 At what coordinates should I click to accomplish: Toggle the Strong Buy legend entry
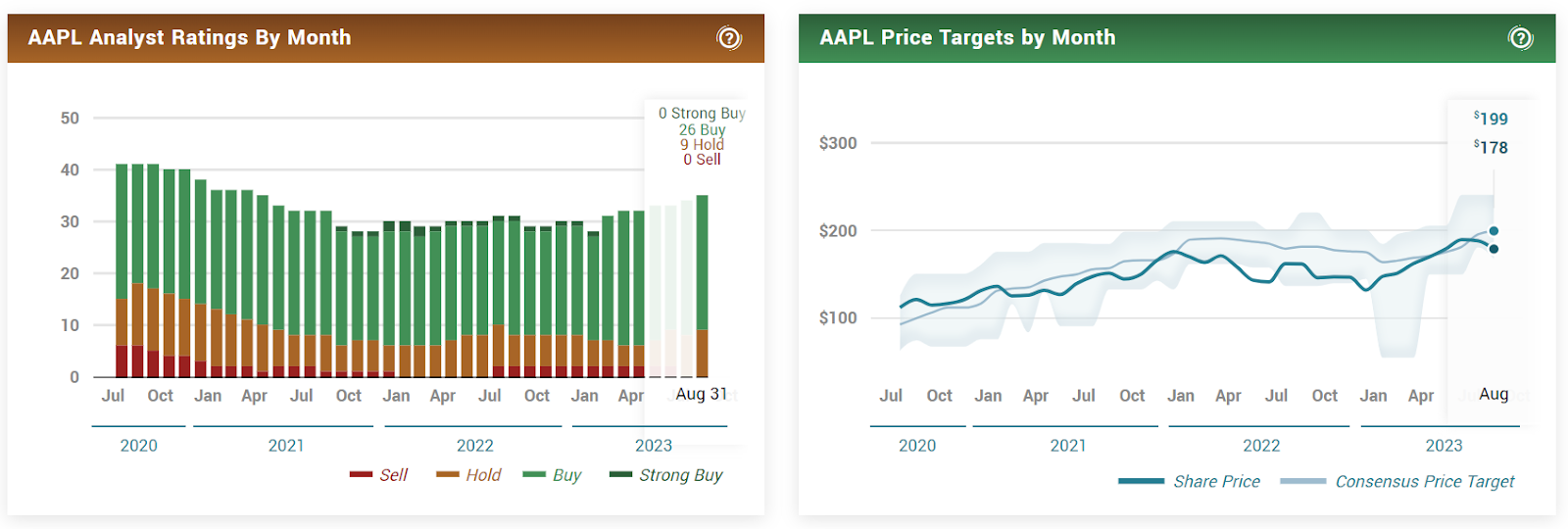665,475
